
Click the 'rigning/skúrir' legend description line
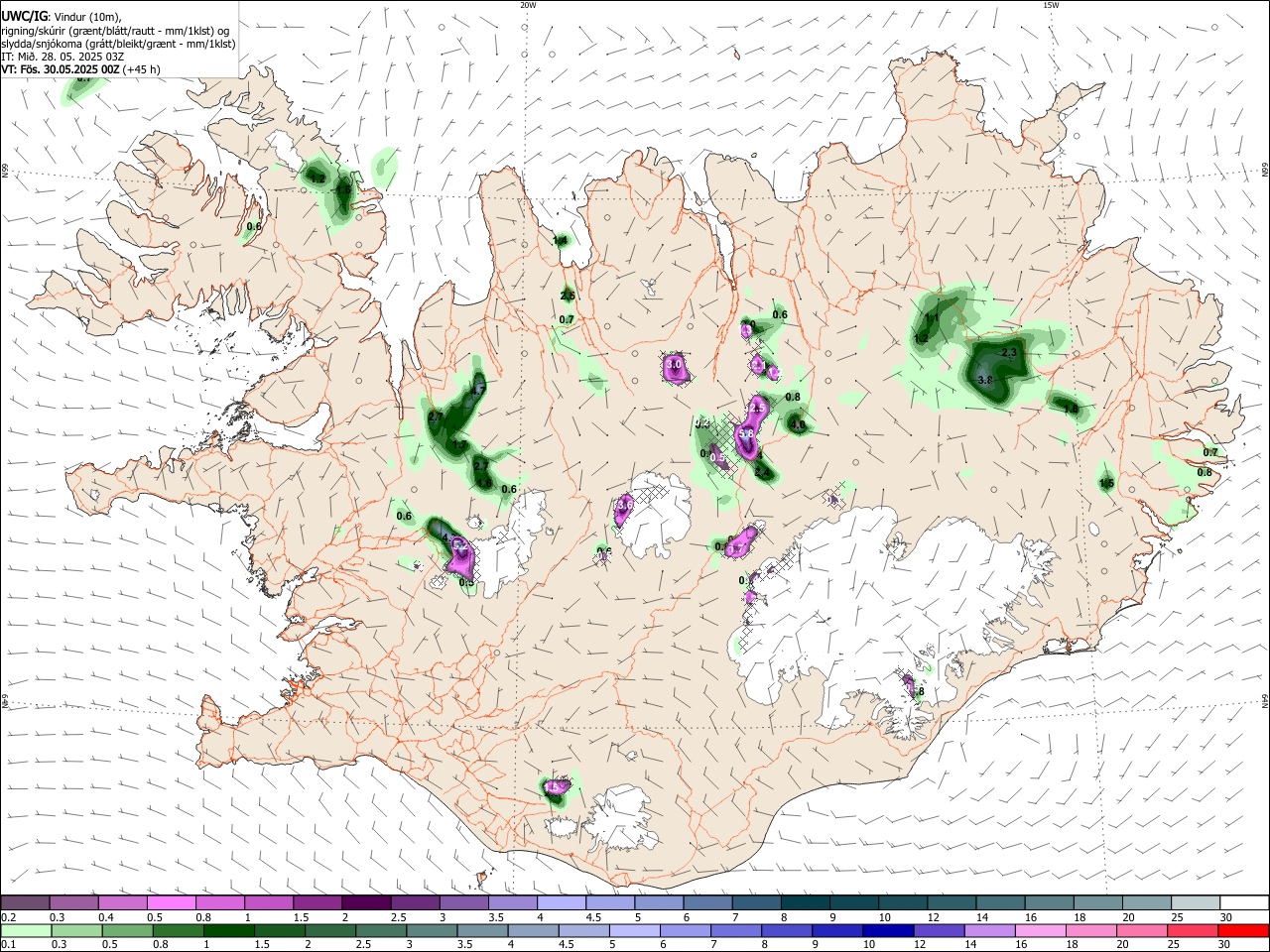pyautogui.click(x=115, y=31)
